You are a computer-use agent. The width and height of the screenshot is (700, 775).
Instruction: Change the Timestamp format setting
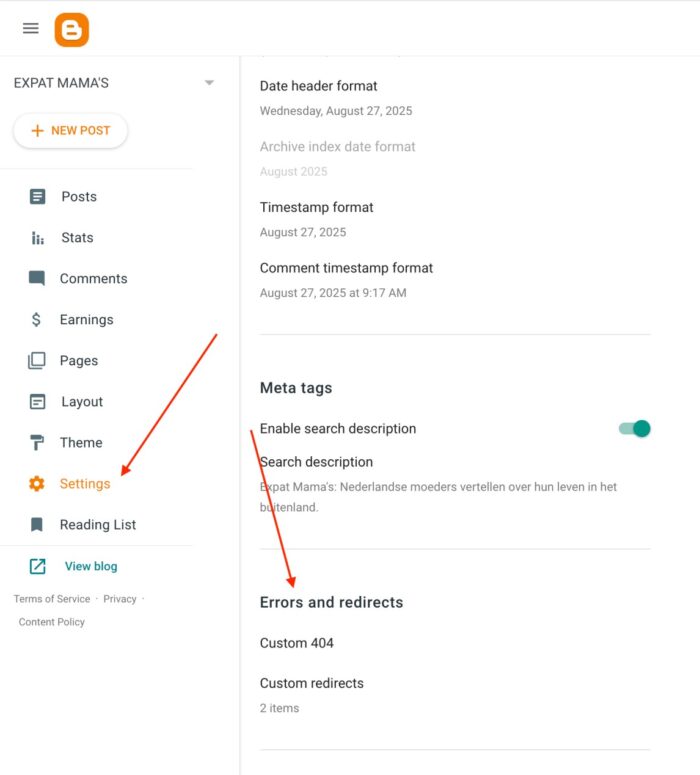(316, 208)
